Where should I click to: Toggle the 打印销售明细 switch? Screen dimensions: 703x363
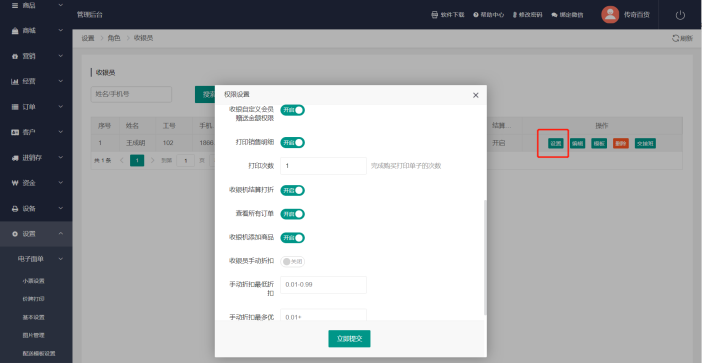pos(293,143)
